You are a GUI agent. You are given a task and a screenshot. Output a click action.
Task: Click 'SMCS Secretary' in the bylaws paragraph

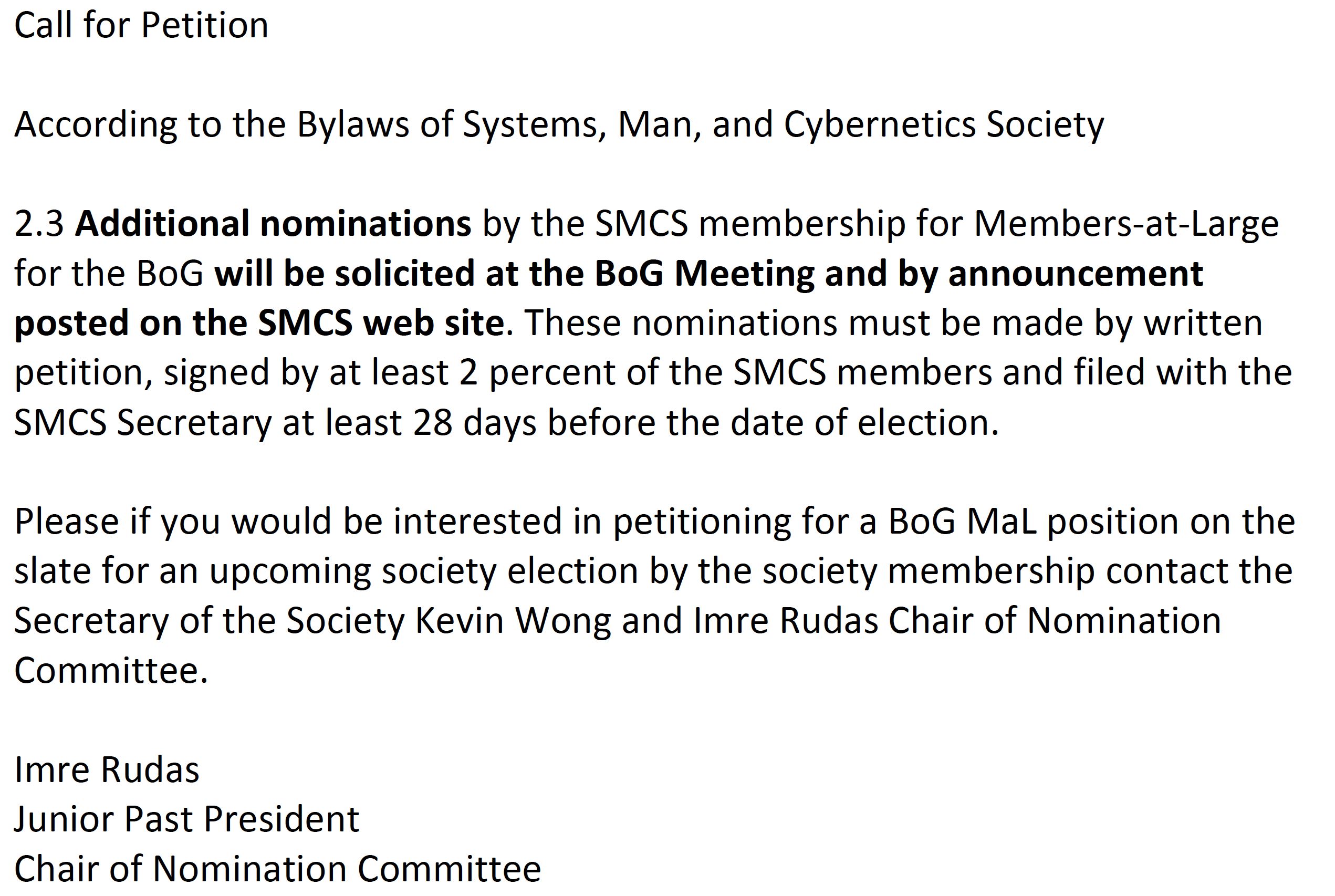[x=143, y=423]
